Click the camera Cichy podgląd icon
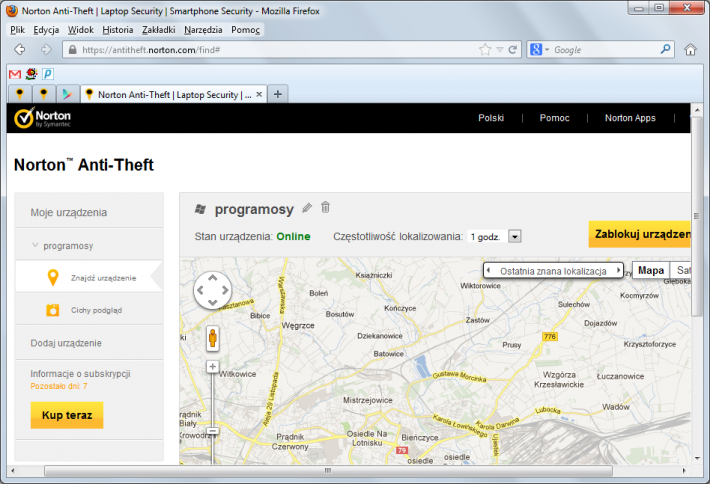This screenshot has width=710, height=484. 53,310
